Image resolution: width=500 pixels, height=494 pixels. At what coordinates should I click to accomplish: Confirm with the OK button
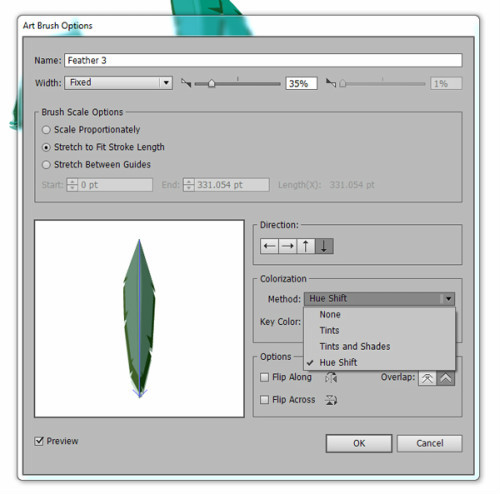359,443
